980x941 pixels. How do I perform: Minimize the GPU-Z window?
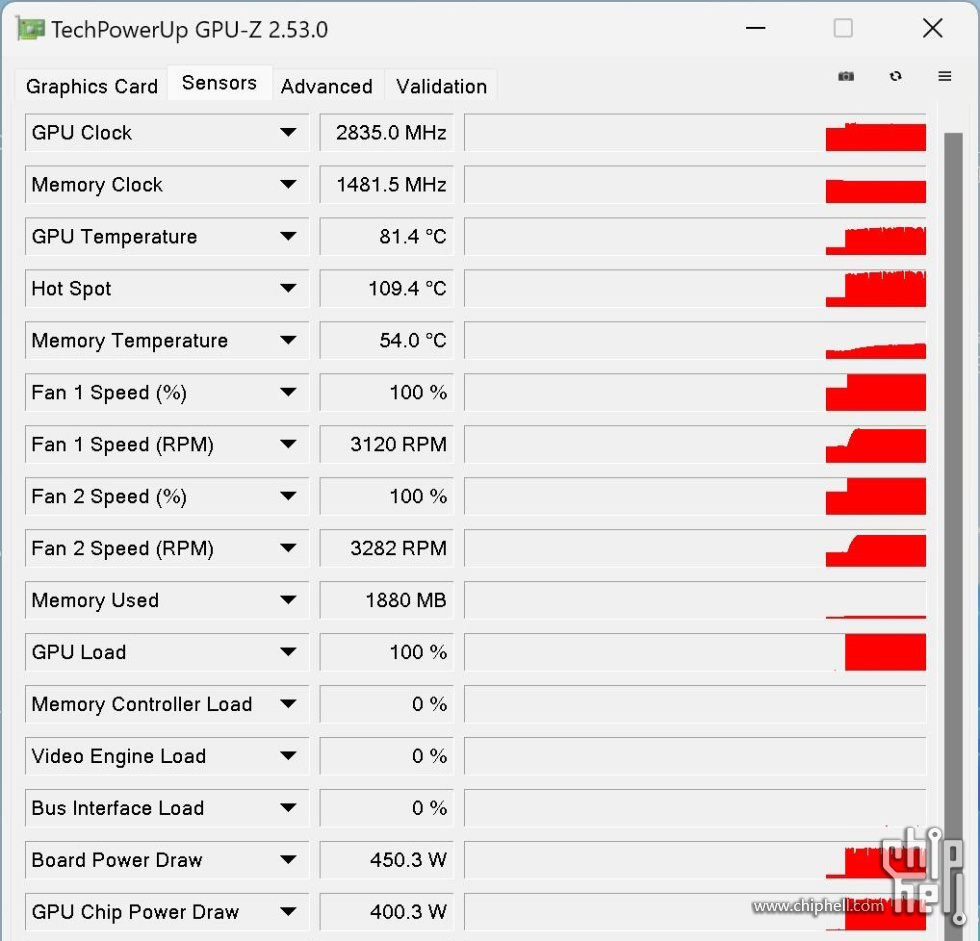click(756, 28)
